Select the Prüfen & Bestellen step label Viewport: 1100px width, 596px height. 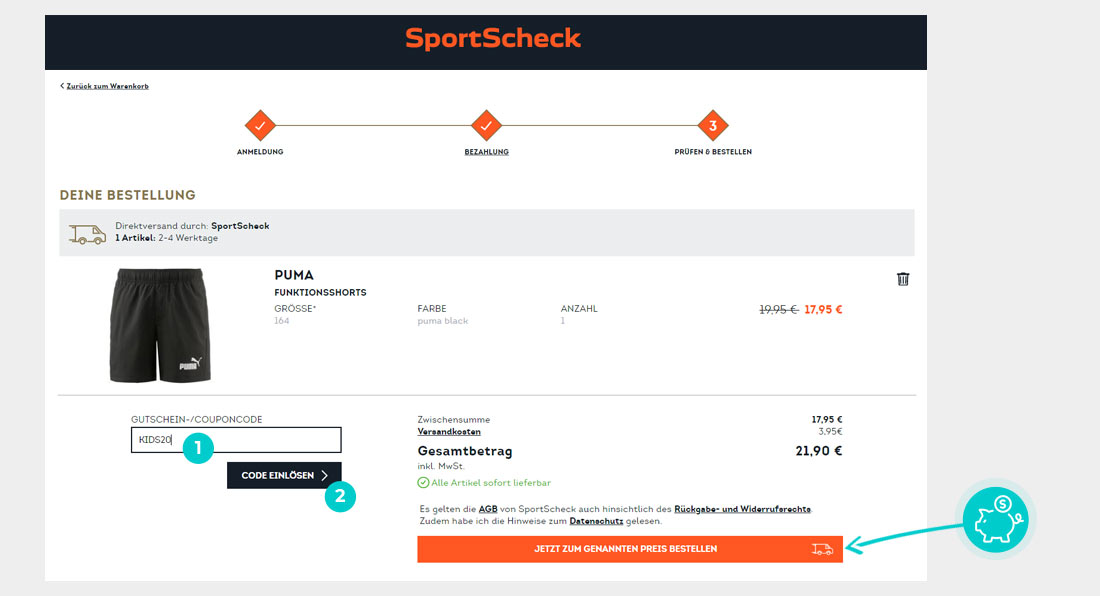713,152
